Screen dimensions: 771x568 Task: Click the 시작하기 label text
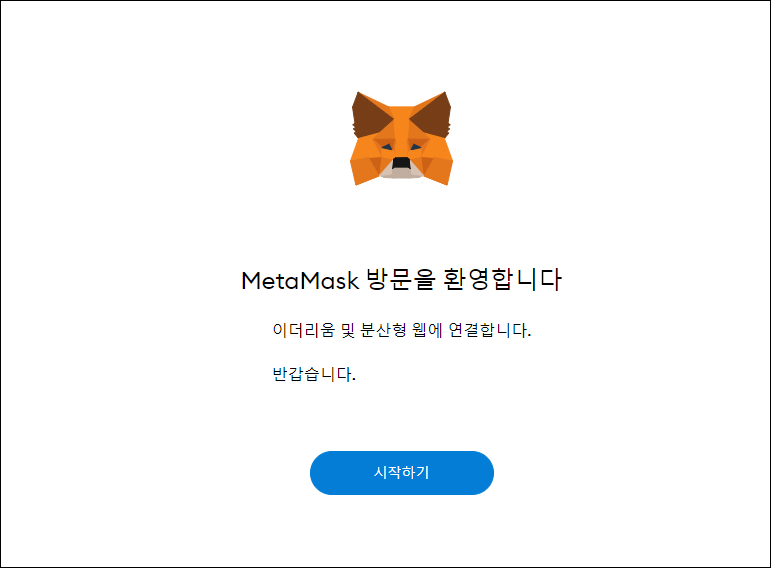[402, 473]
